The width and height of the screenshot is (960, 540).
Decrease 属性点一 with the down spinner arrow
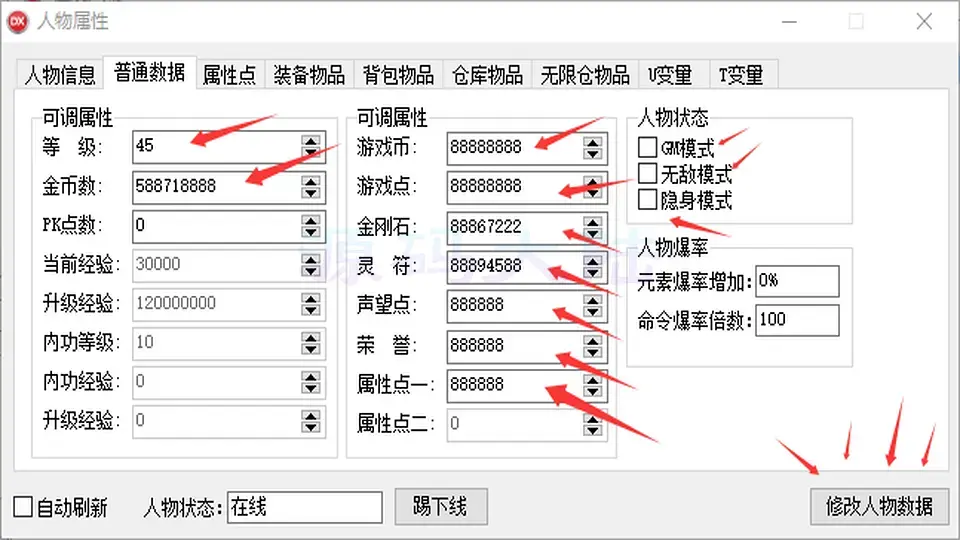(592, 391)
